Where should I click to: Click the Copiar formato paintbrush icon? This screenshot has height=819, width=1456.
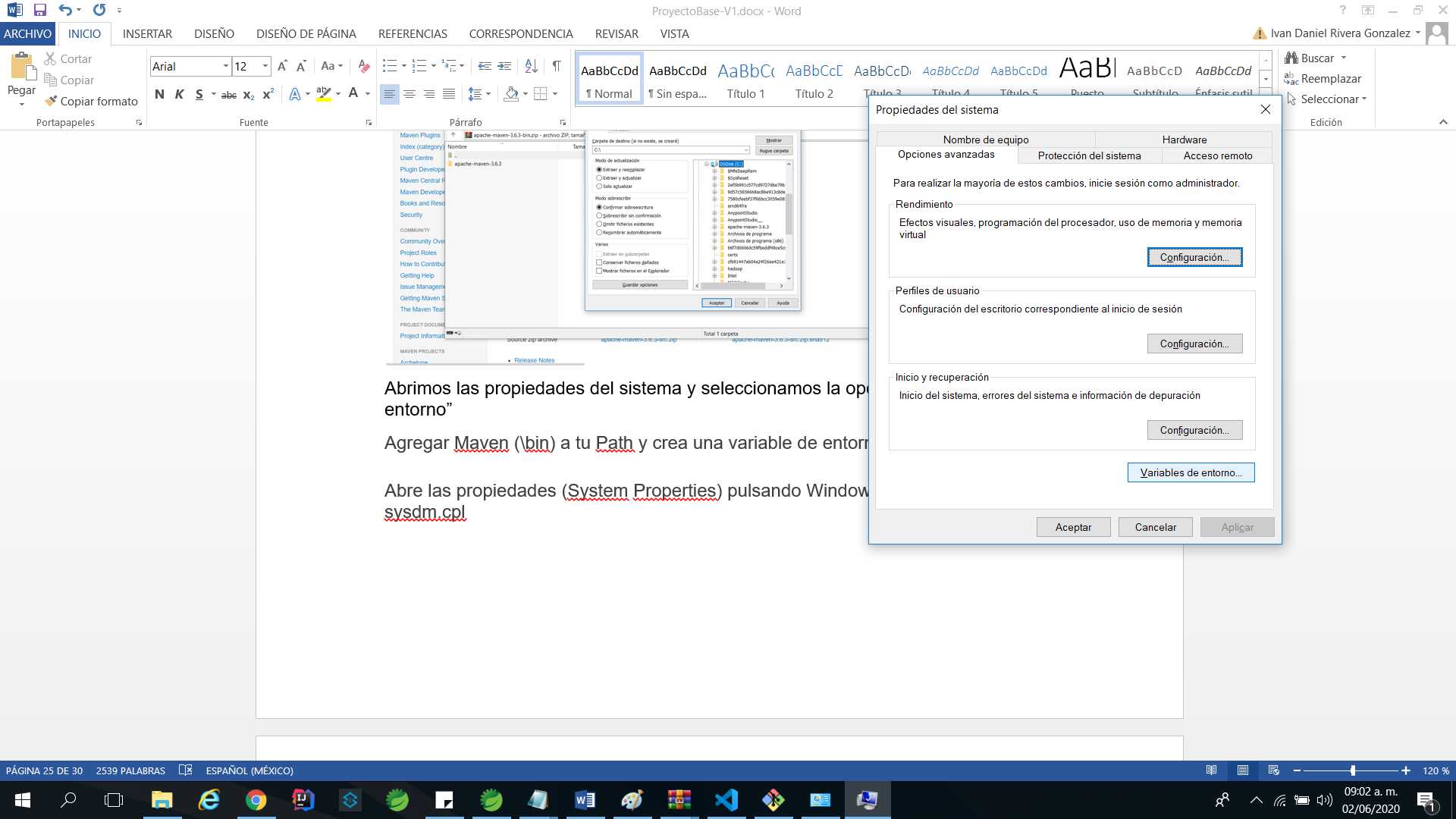[51, 101]
